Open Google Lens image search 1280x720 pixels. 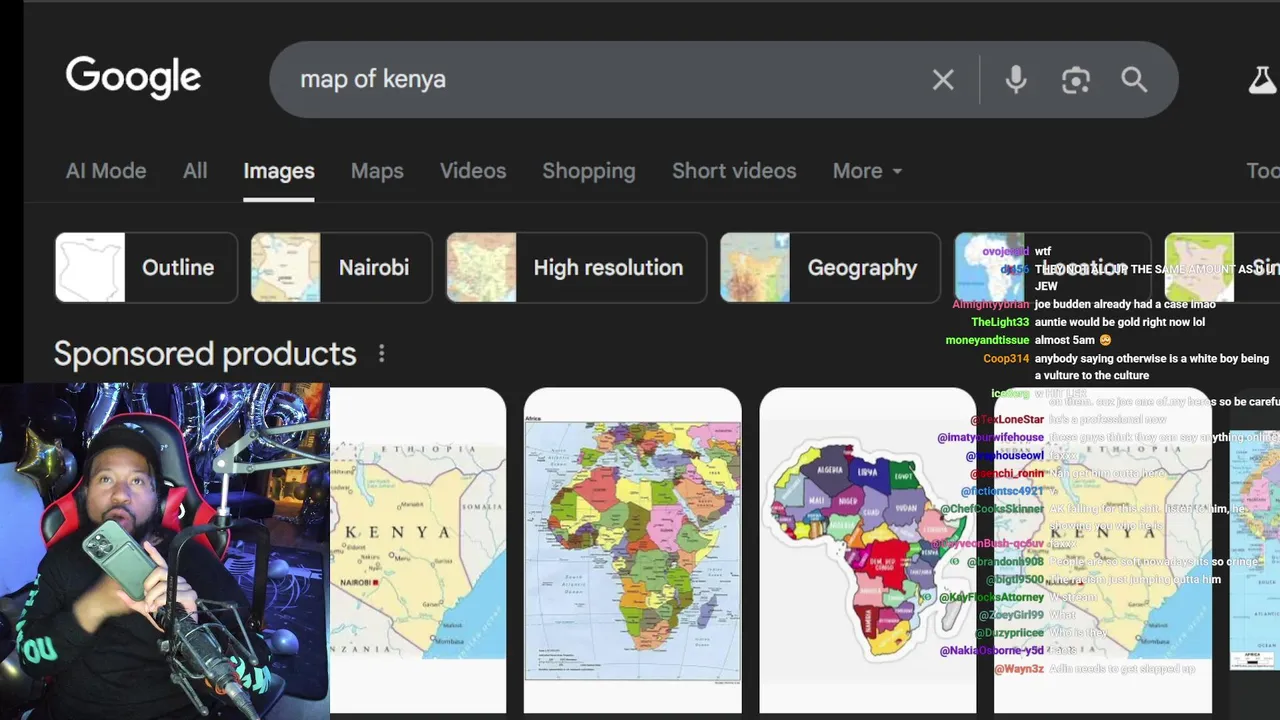coord(1075,80)
